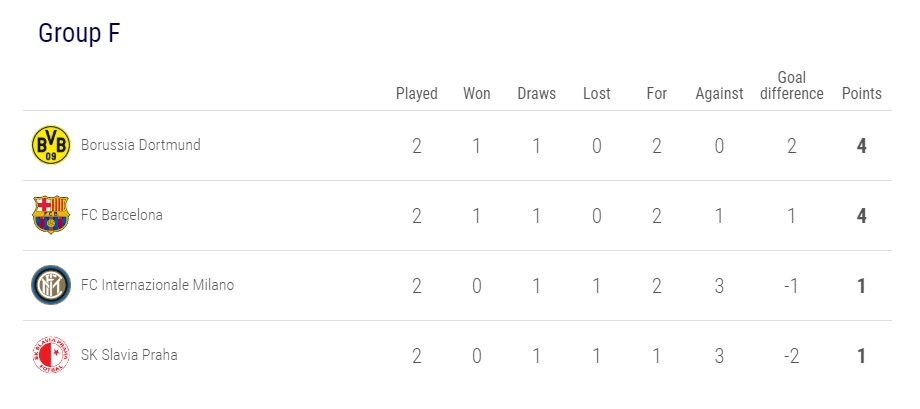The image size is (920, 409).
Task: Click Inter Milan's Against goals value
Action: click(x=720, y=286)
